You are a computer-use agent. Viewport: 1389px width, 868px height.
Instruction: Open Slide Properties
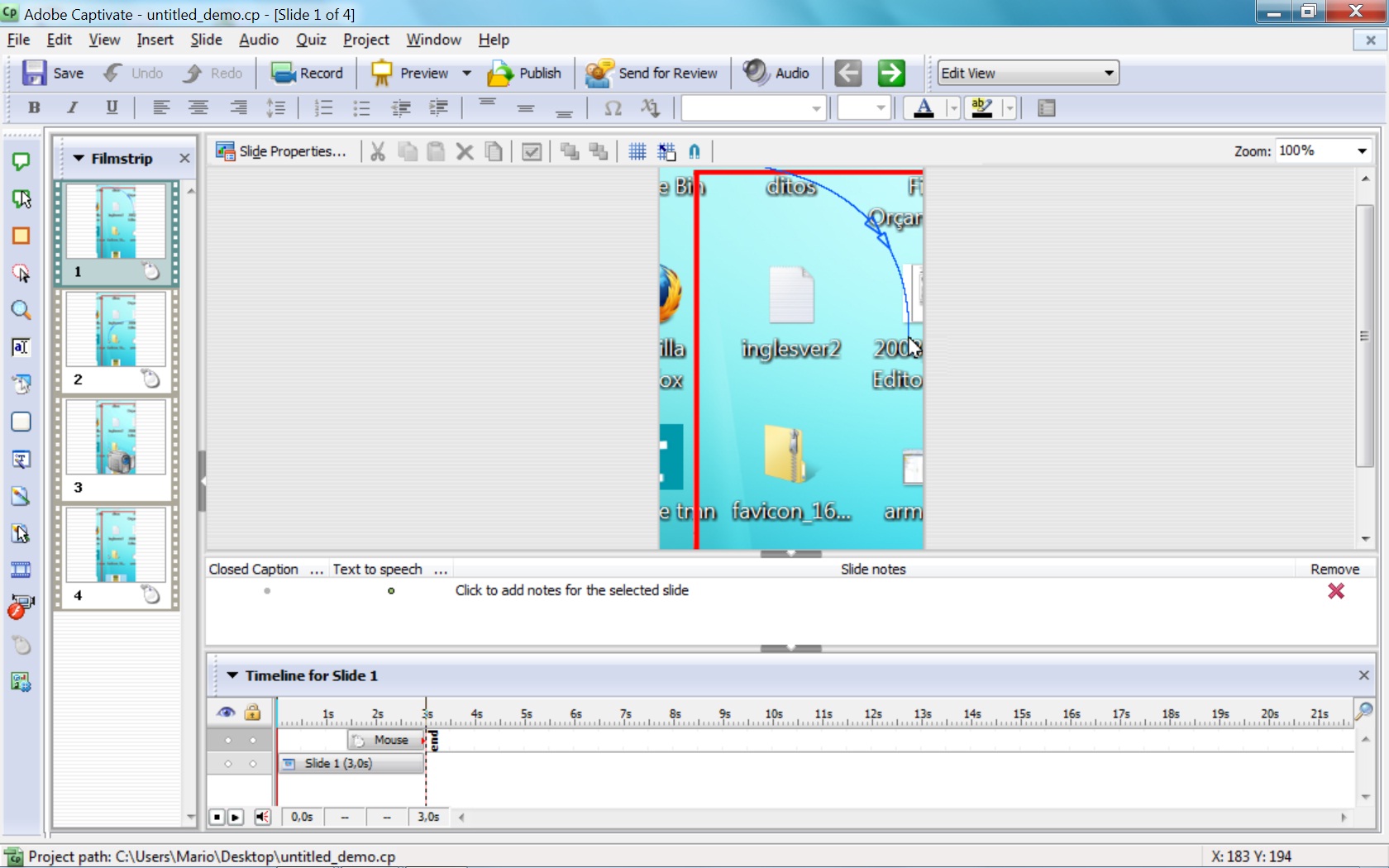click(283, 150)
